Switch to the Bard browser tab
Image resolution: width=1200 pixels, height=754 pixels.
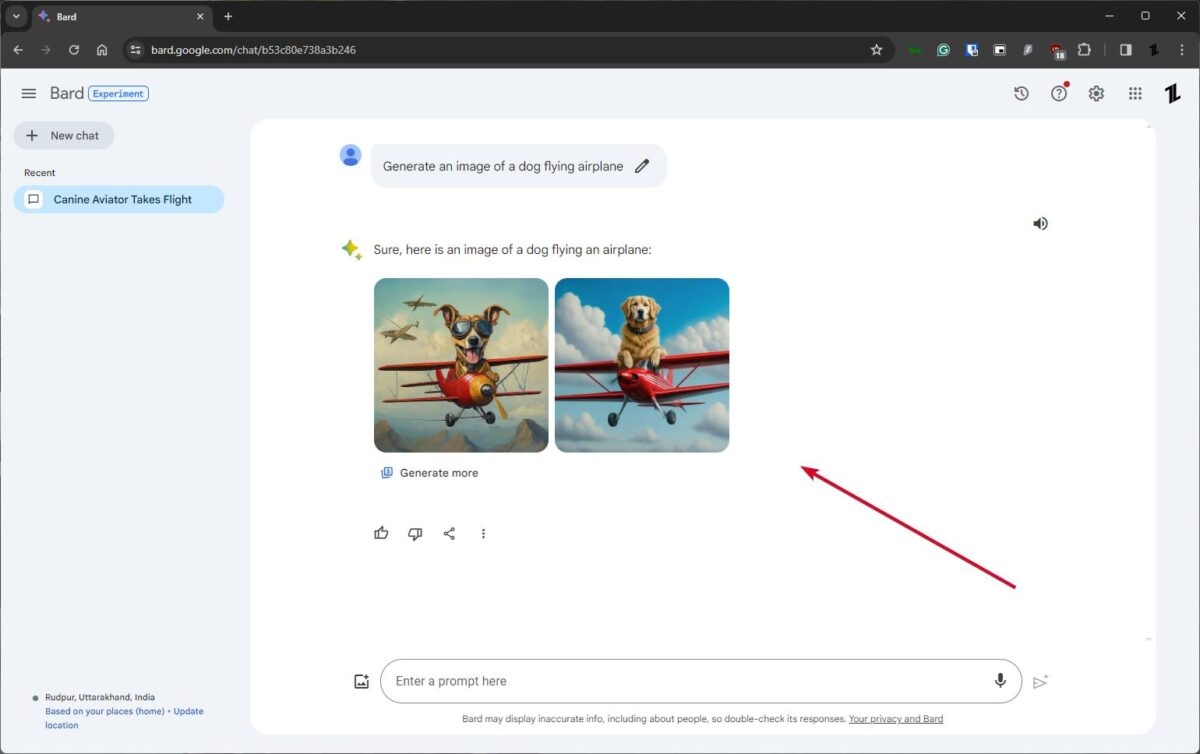(110, 16)
